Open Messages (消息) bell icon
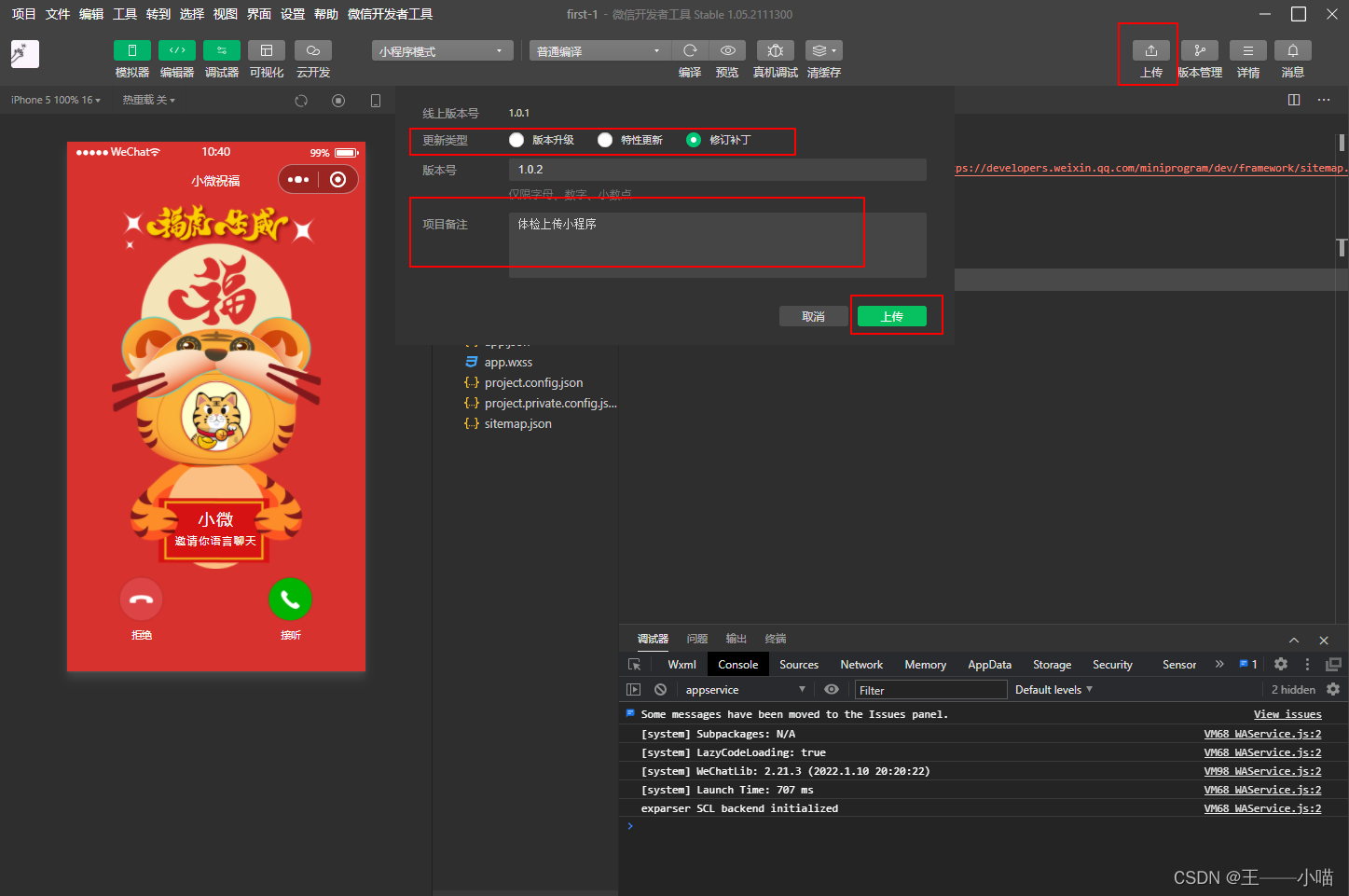Viewport: 1349px width, 896px height. coord(1293,50)
